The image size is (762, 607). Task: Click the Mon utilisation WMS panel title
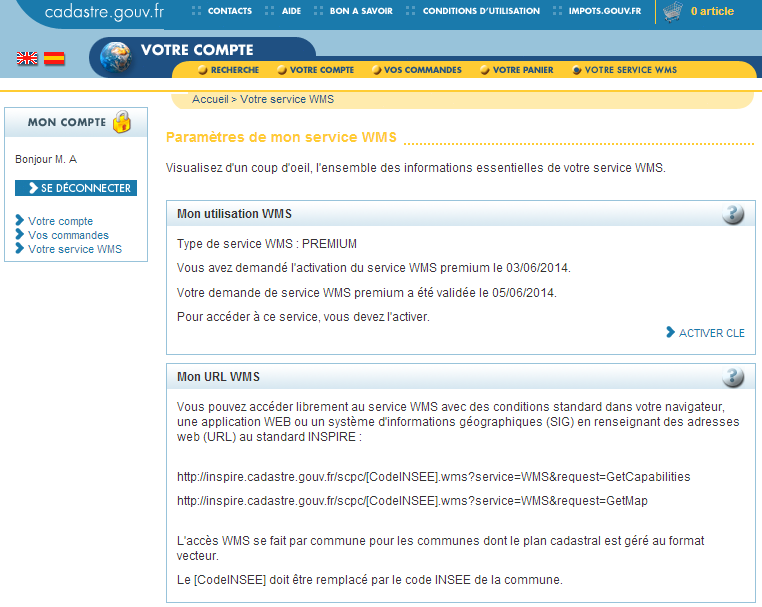tap(234, 214)
